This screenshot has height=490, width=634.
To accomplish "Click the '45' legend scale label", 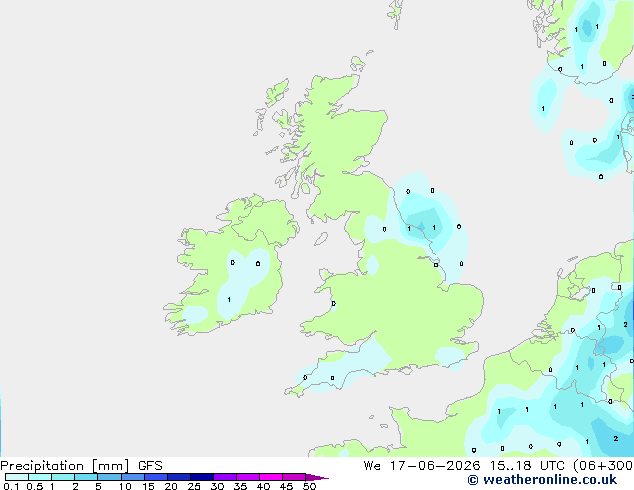I will [x=286, y=486].
